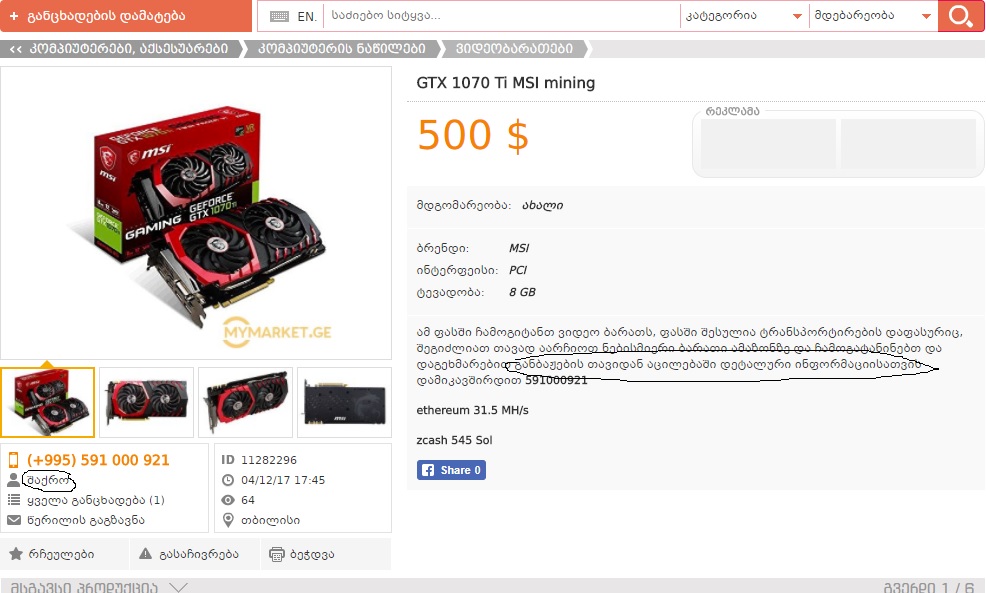Open the ვიდეობარათები breadcrumb
Image resolution: width=986 pixels, height=593 pixels.
point(514,49)
